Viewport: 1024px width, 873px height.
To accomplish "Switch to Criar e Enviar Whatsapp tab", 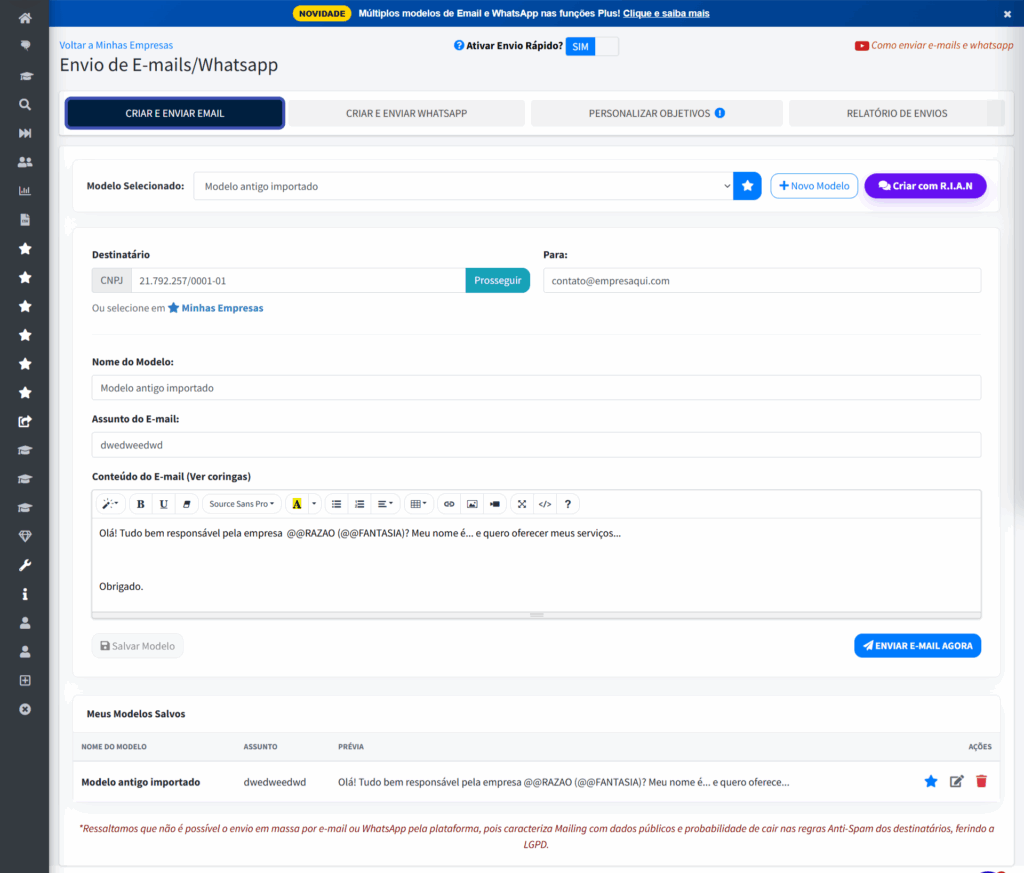I will pyautogui.click(x=406, y=114).
